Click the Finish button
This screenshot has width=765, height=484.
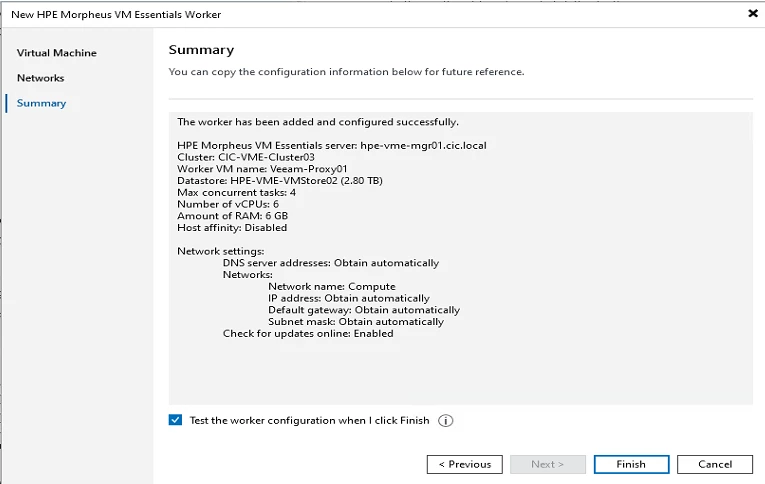click(631, 464)
